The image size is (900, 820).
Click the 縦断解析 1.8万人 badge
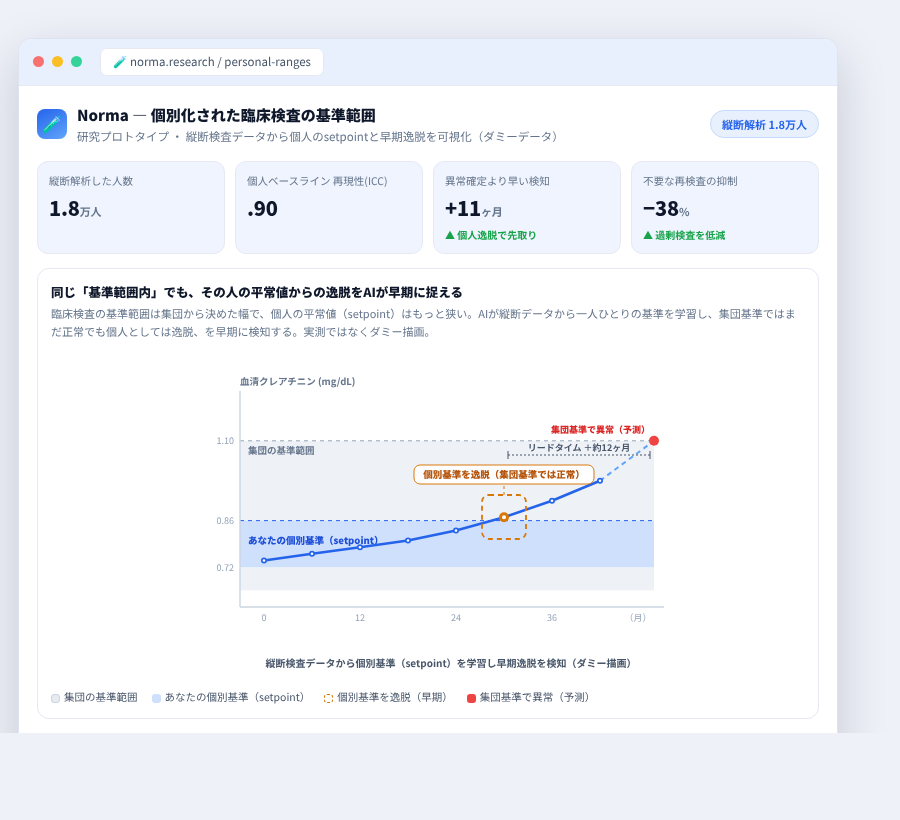tap(764, 125)
